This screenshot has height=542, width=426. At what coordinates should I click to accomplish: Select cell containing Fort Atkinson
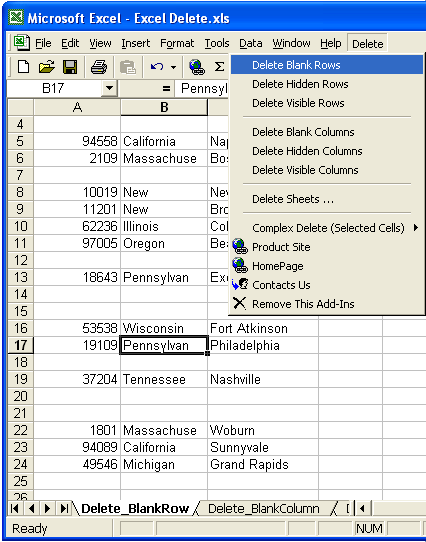click(263, 328)
